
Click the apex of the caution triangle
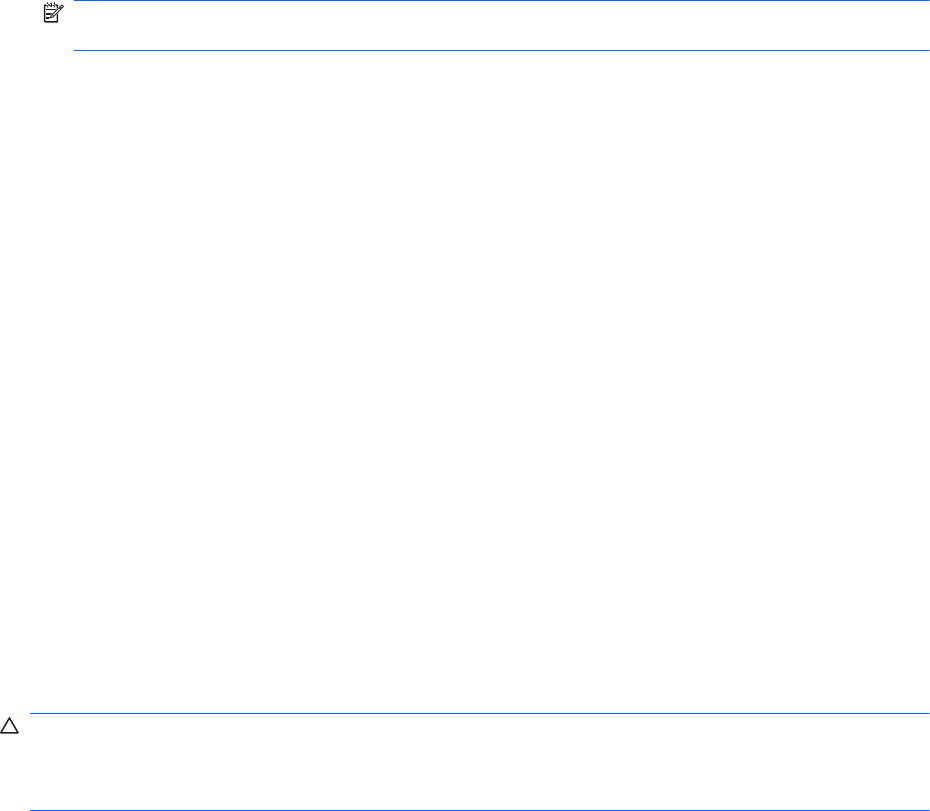pyautogui.click(x=9, y=718)
